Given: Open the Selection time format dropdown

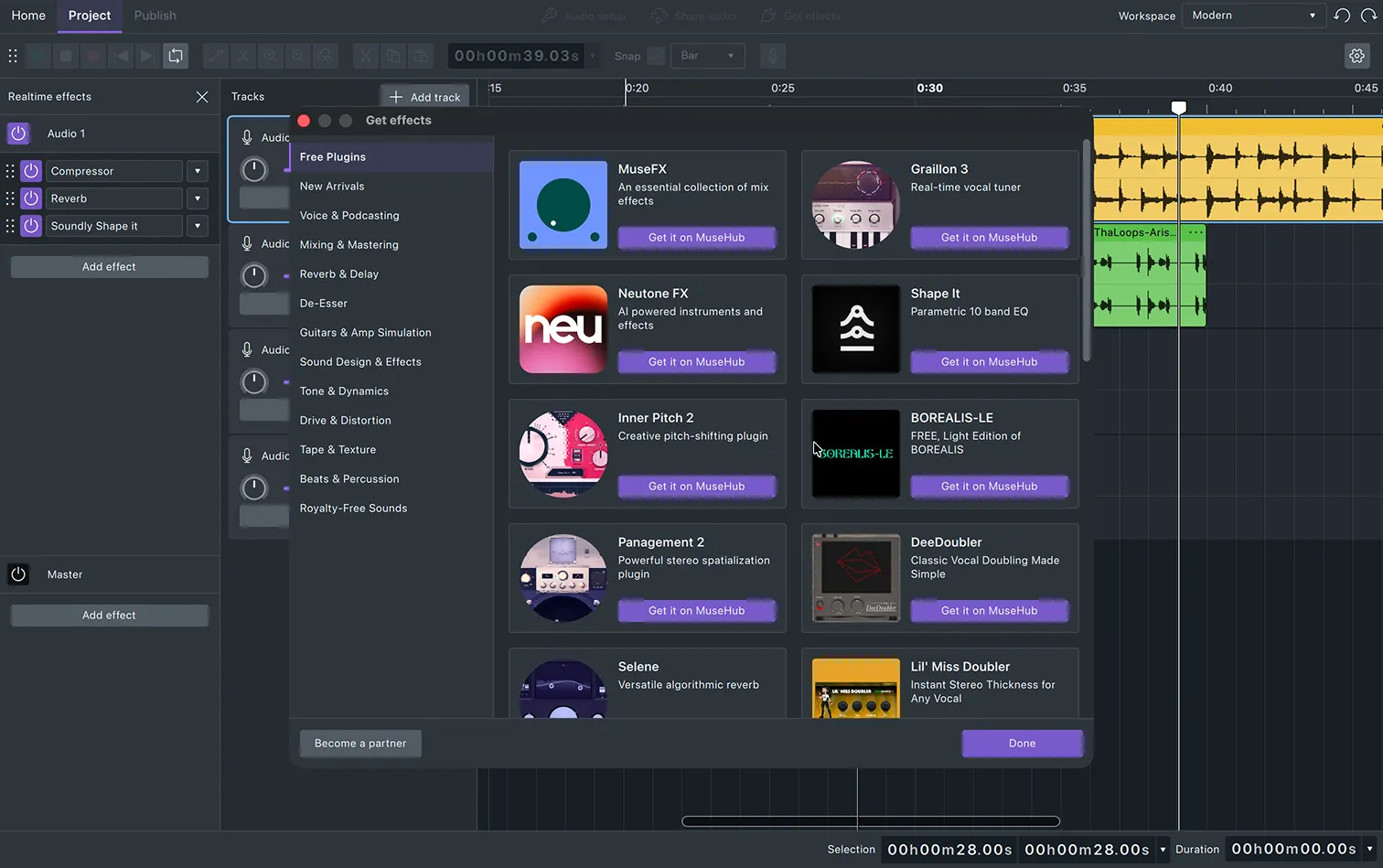Looking at the screenshot, I should (1163, 850).
